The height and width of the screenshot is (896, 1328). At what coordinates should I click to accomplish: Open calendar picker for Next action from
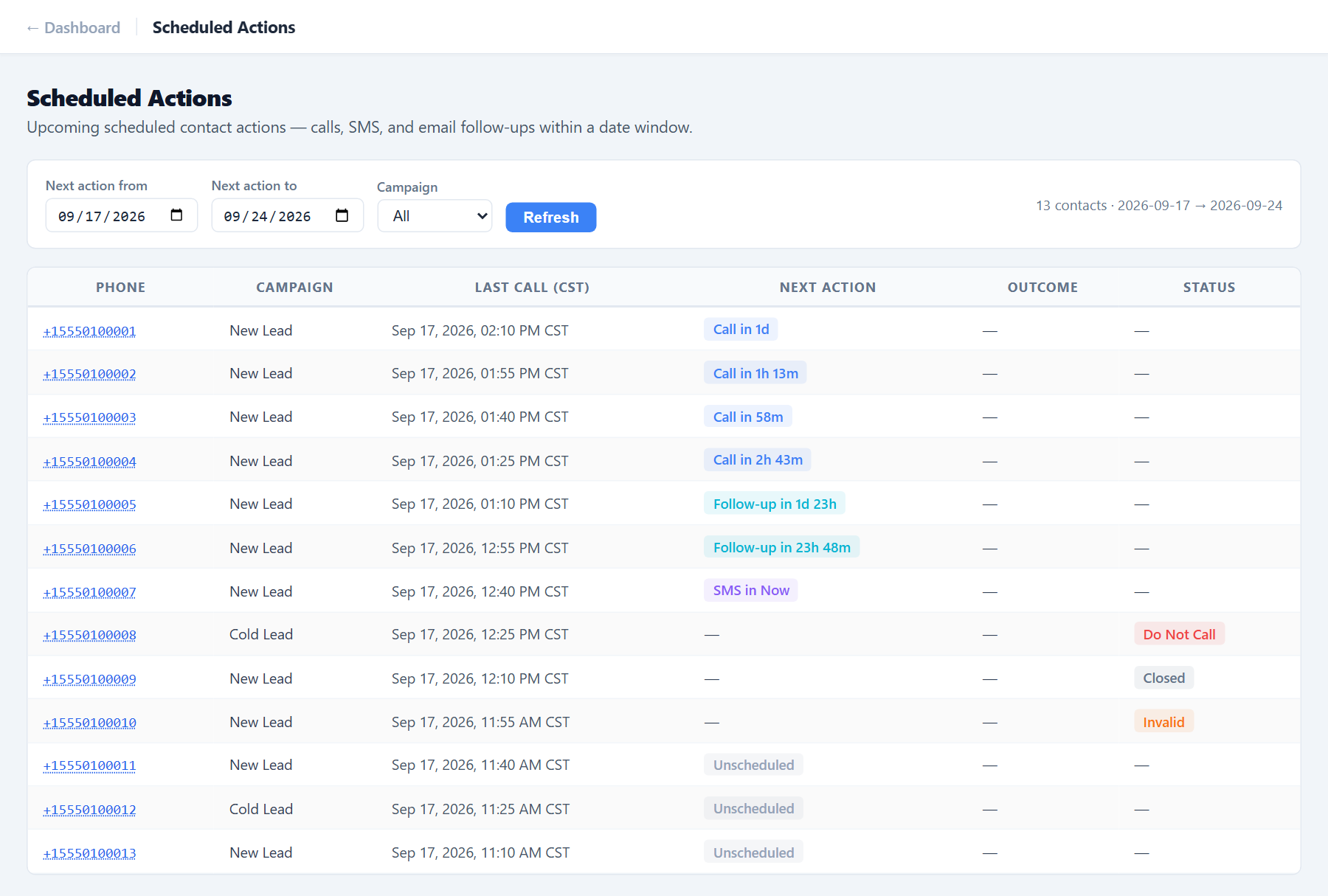[x=176, y=215]
